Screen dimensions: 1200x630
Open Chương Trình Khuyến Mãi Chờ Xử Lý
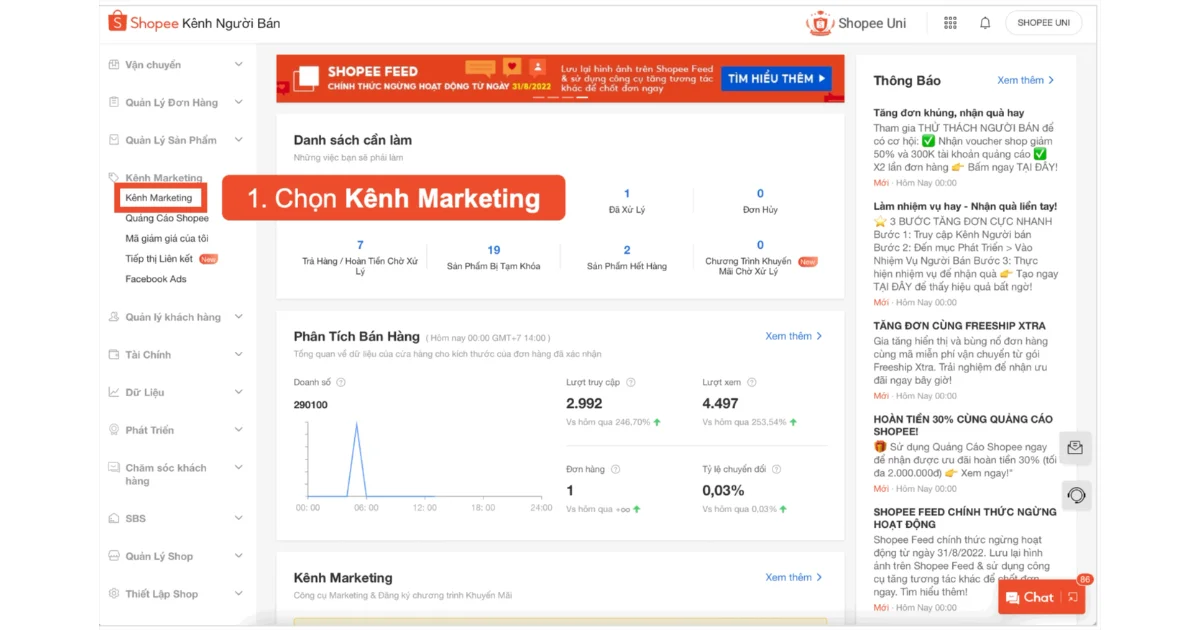[760, 258]
